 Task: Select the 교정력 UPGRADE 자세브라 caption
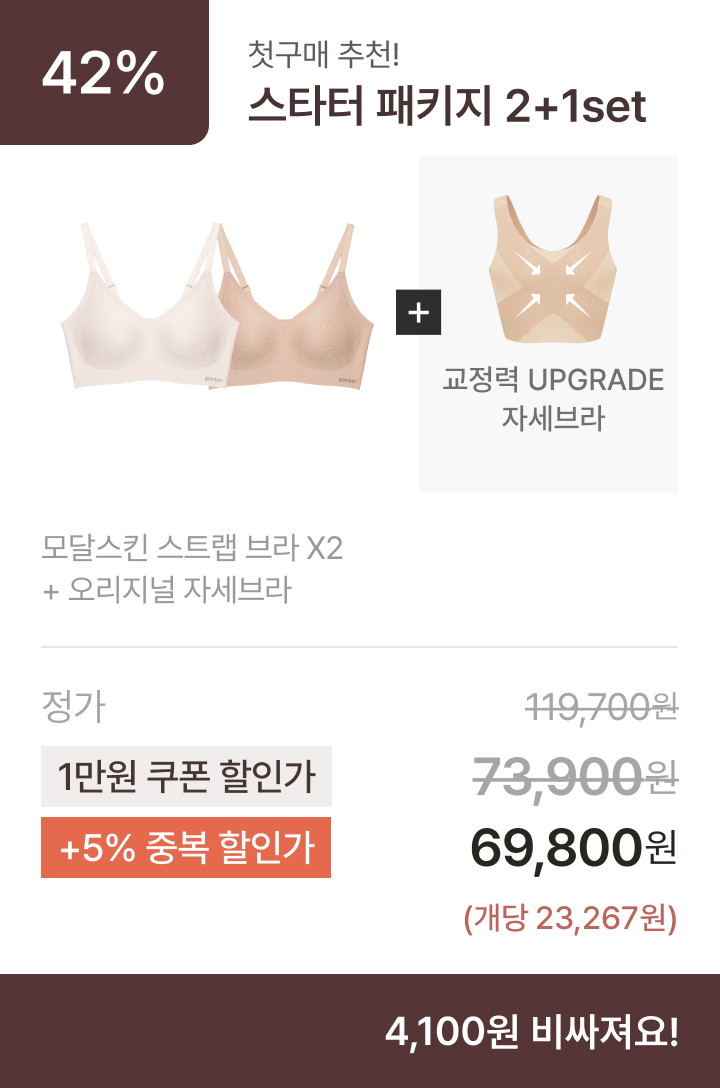tap(553, 399)
